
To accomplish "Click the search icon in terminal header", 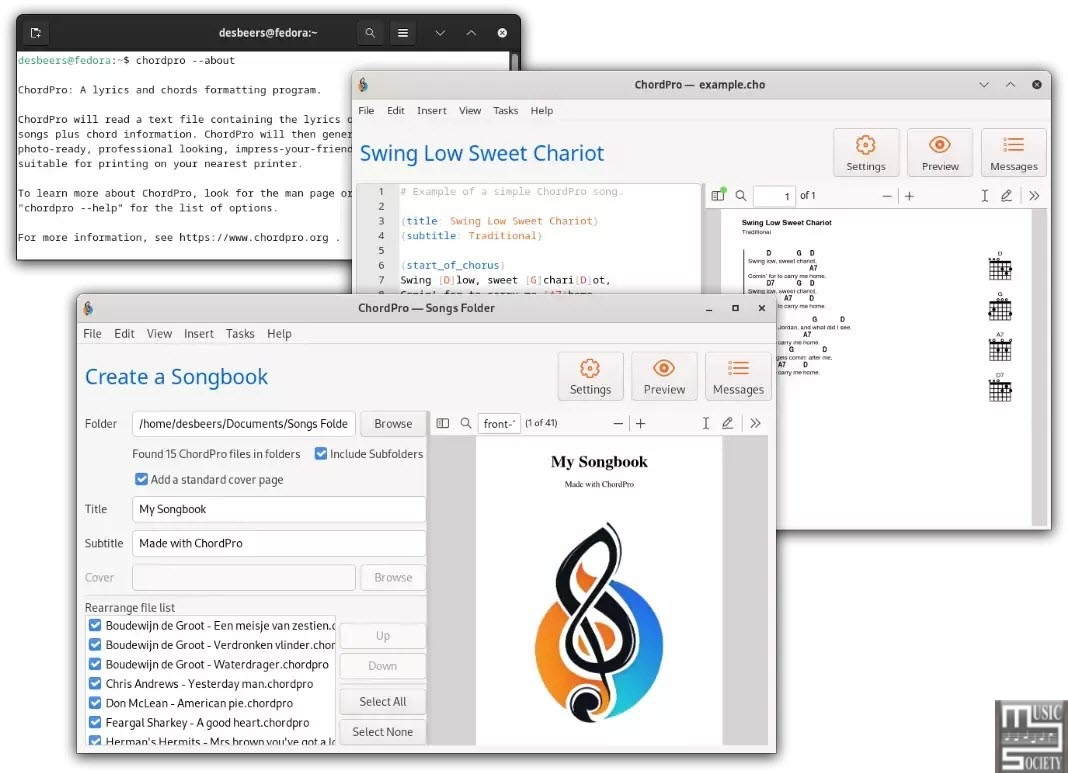I will 370,33.
